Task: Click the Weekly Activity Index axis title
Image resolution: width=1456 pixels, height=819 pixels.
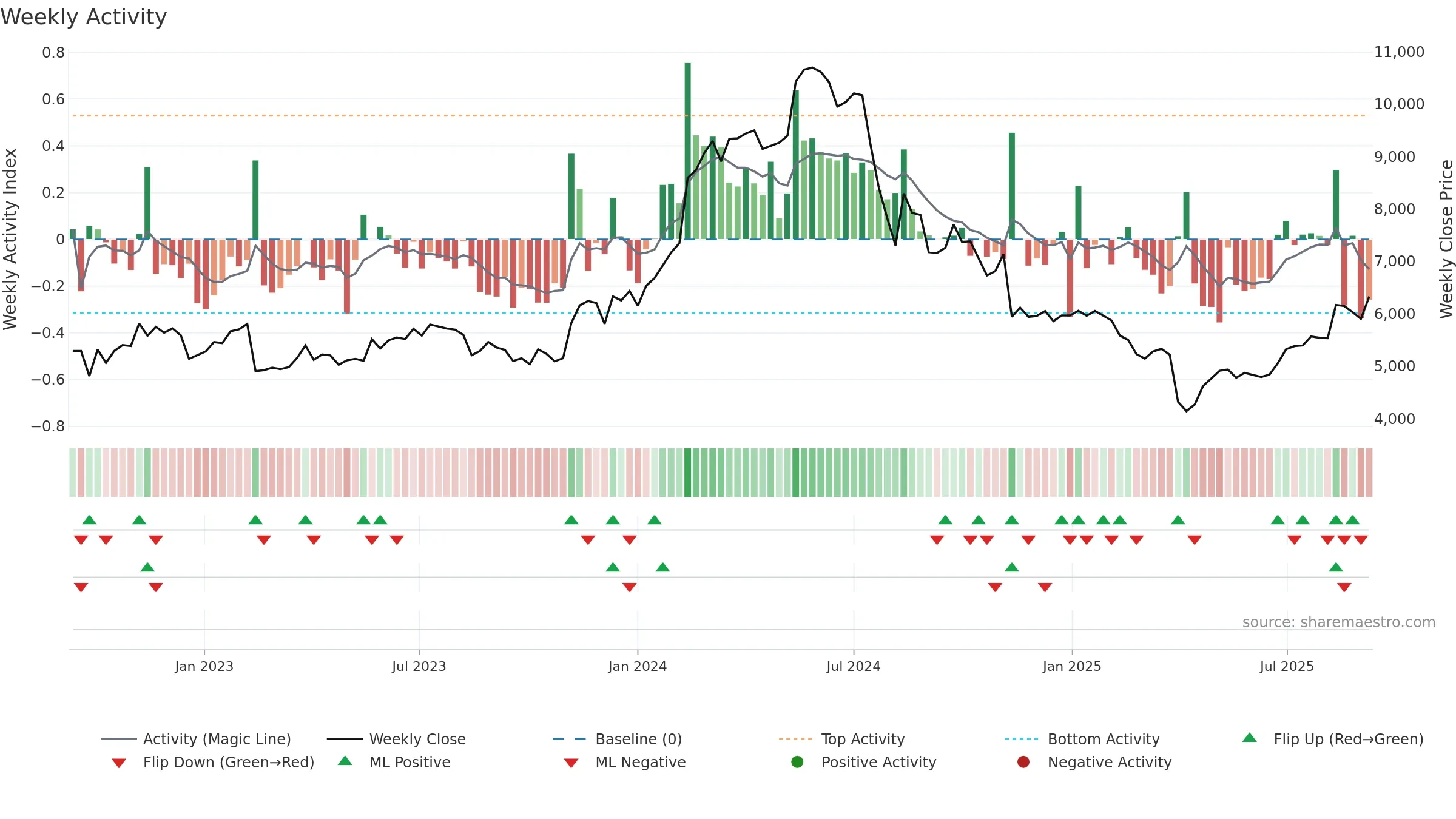Action: click(x=10, y=239)
